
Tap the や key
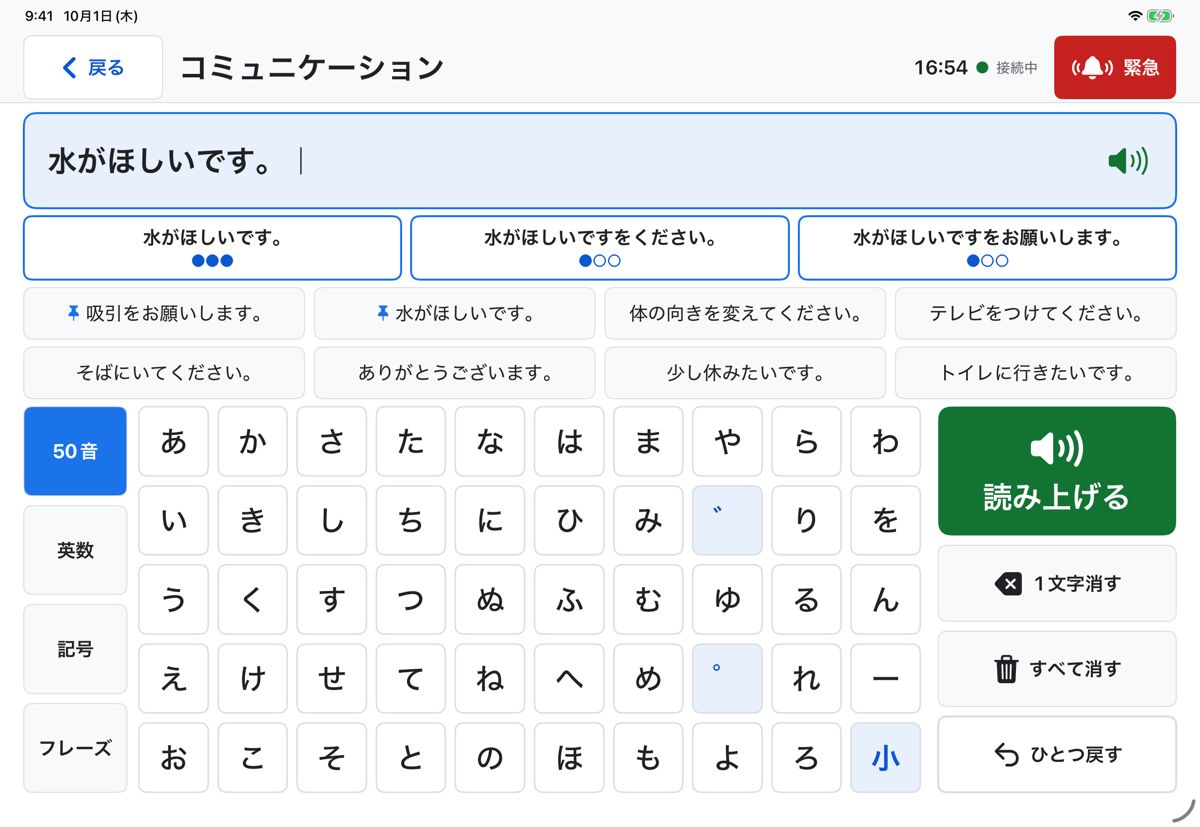click(x=727, y=442)
